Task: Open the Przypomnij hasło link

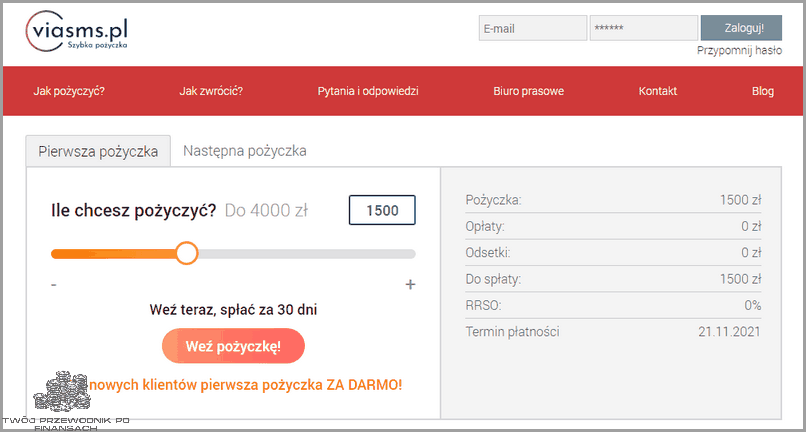Action: tap(739, 50)
